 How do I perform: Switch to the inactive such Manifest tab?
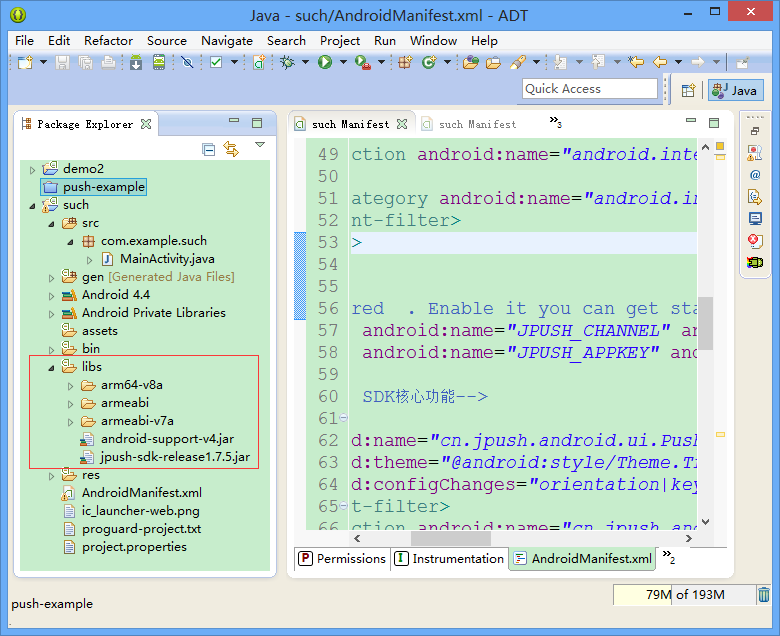[x=469, y=124]
